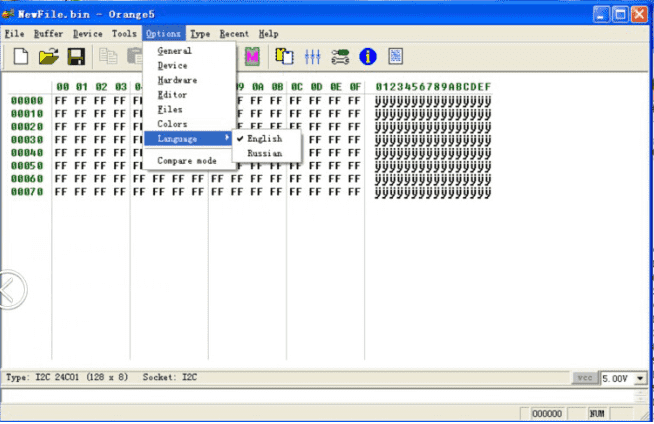The image size is (654, 424).
Task: Choose Device in Options dropdown
Action: tap(190, 65)
